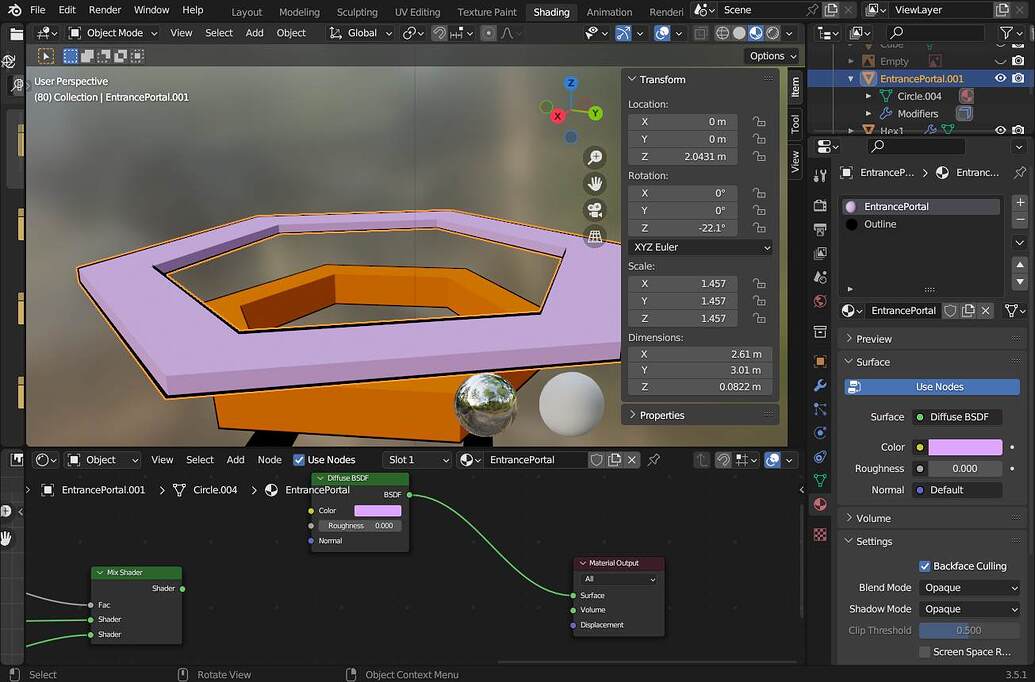
Task: Click the Clip Threshold slider
Action: [970, 631]
